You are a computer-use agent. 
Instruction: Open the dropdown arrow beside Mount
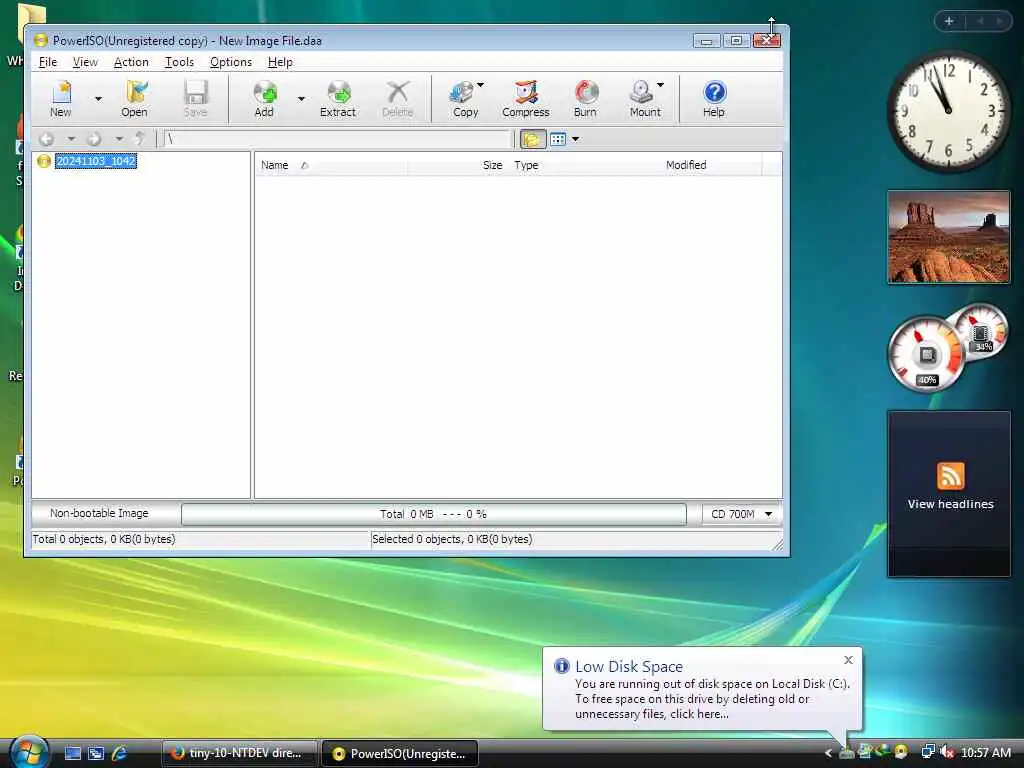[x=660, y=85]
